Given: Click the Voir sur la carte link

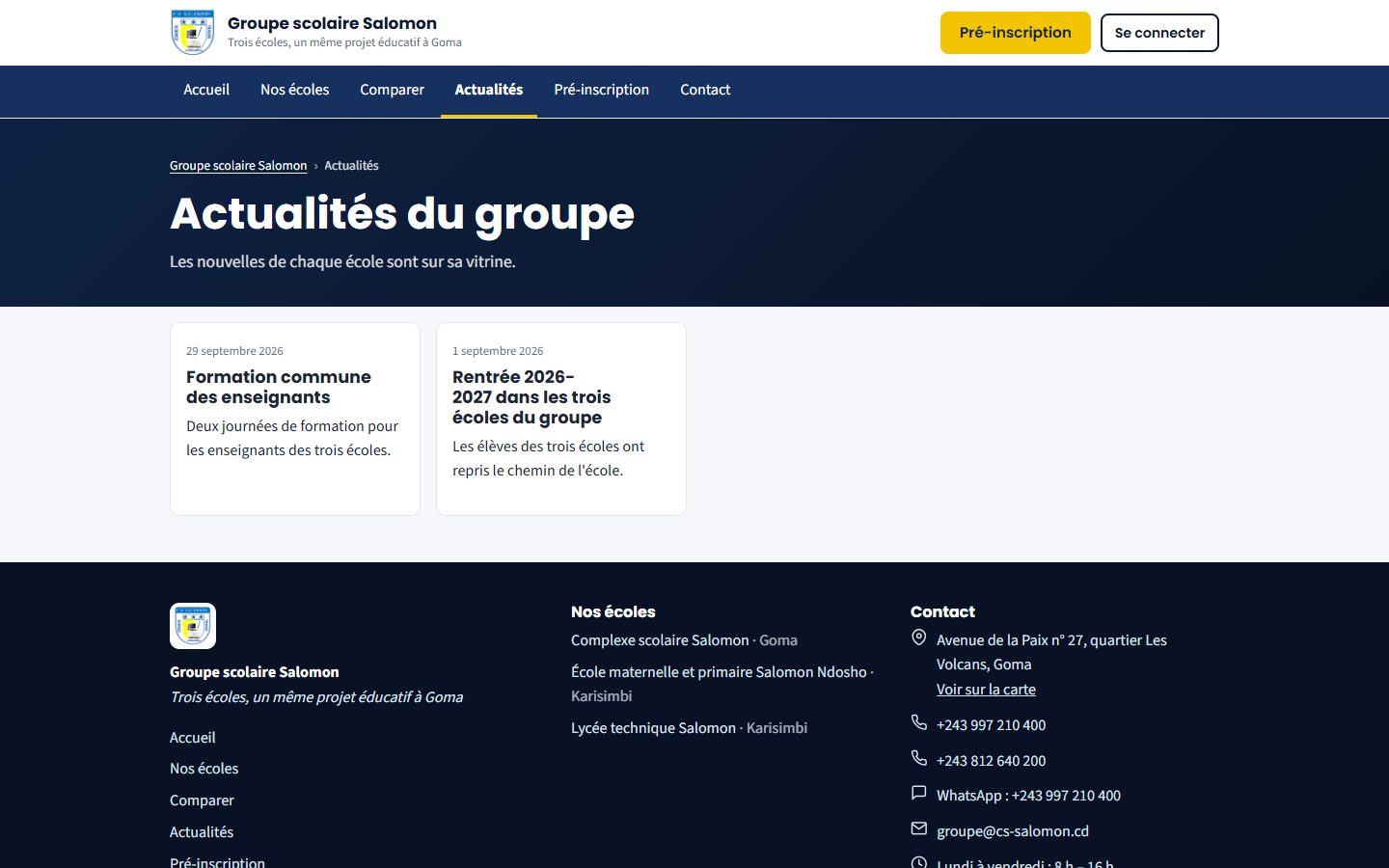Looking at the screenshot, I should pos(986,690).
